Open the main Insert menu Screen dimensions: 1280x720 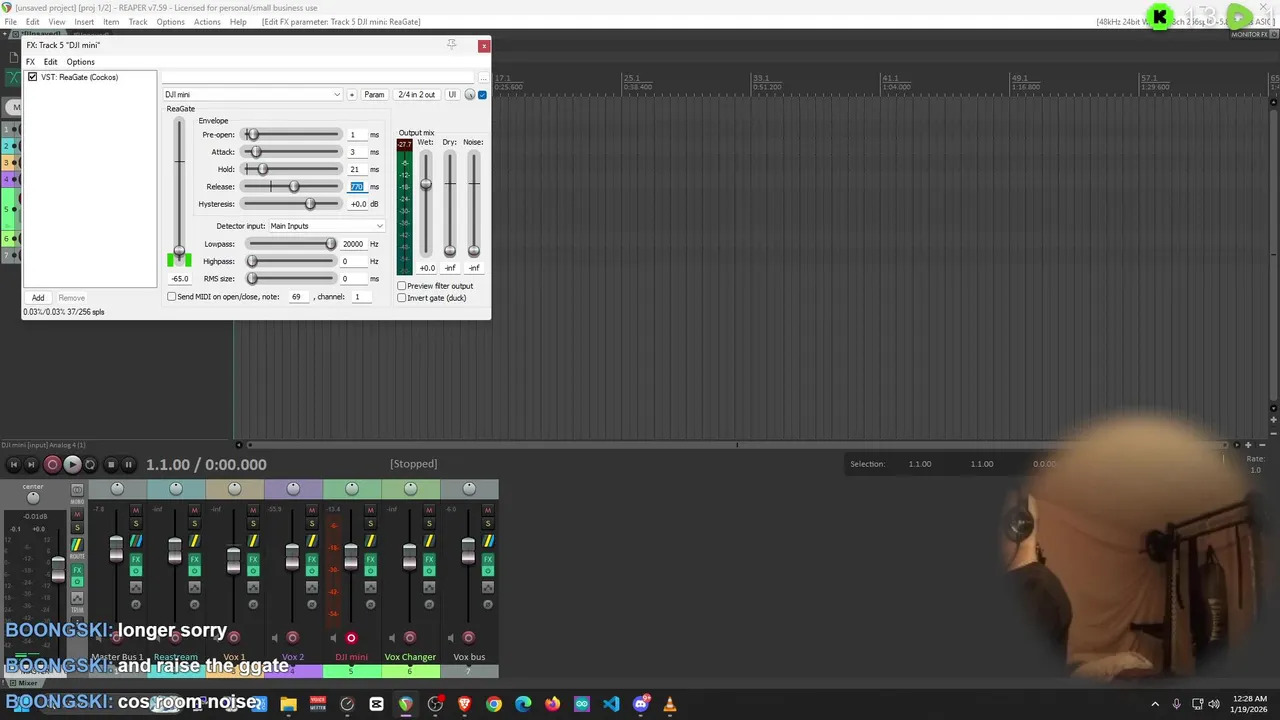[84, 21]
